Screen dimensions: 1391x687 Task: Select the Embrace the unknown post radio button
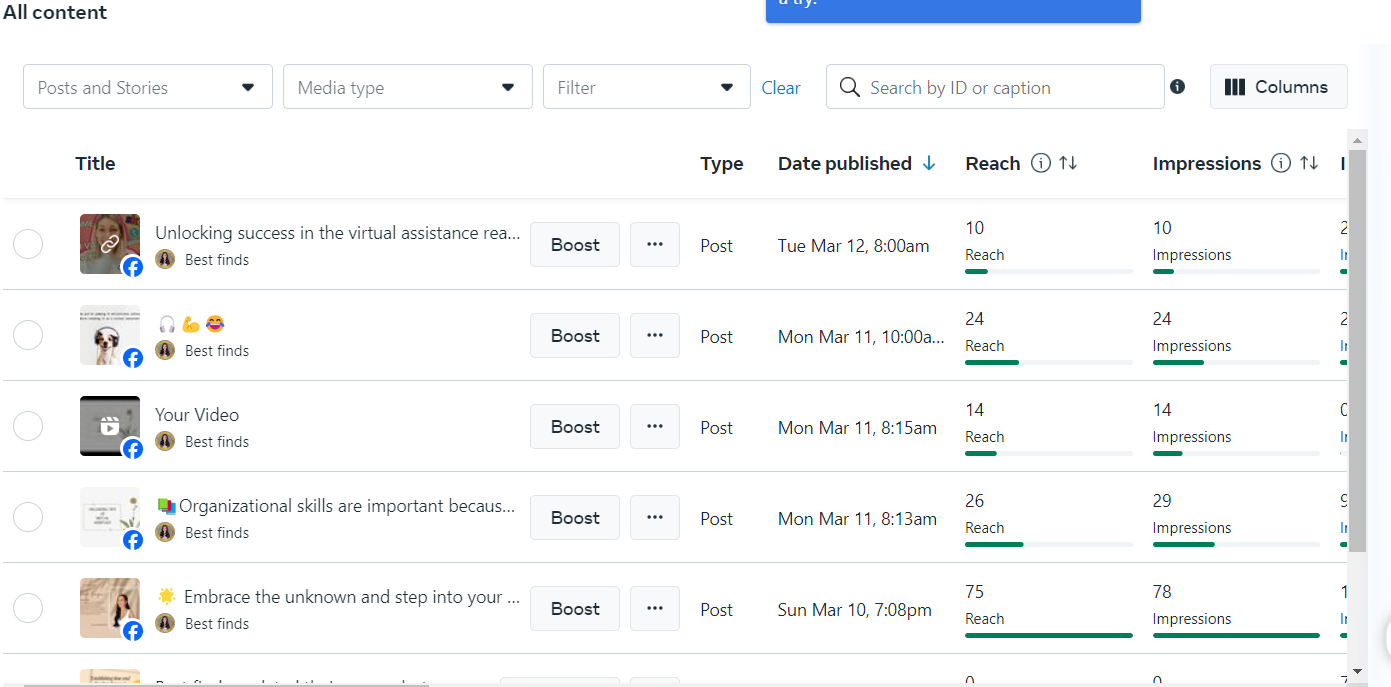pos(28,608)
